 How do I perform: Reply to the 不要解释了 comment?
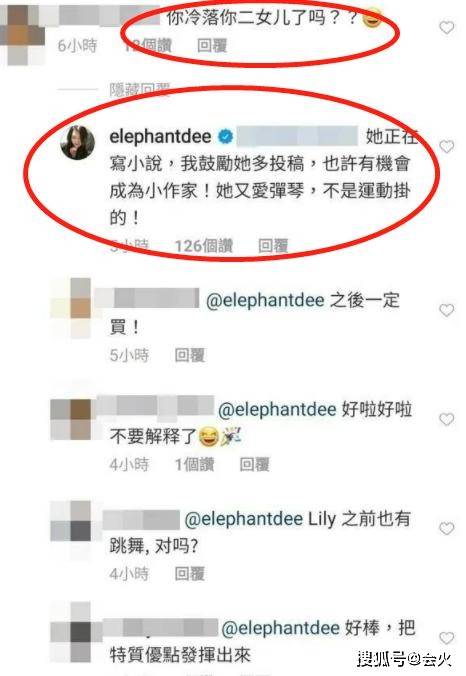[254, 464]
